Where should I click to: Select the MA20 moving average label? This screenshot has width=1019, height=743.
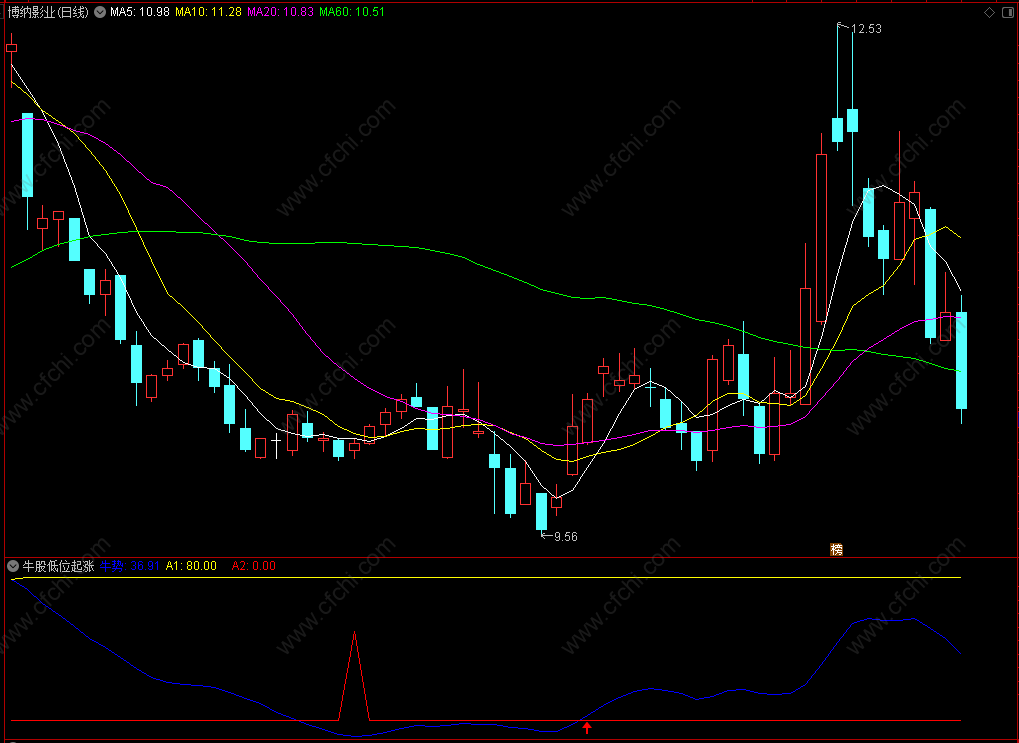click(x=280, y=12)
